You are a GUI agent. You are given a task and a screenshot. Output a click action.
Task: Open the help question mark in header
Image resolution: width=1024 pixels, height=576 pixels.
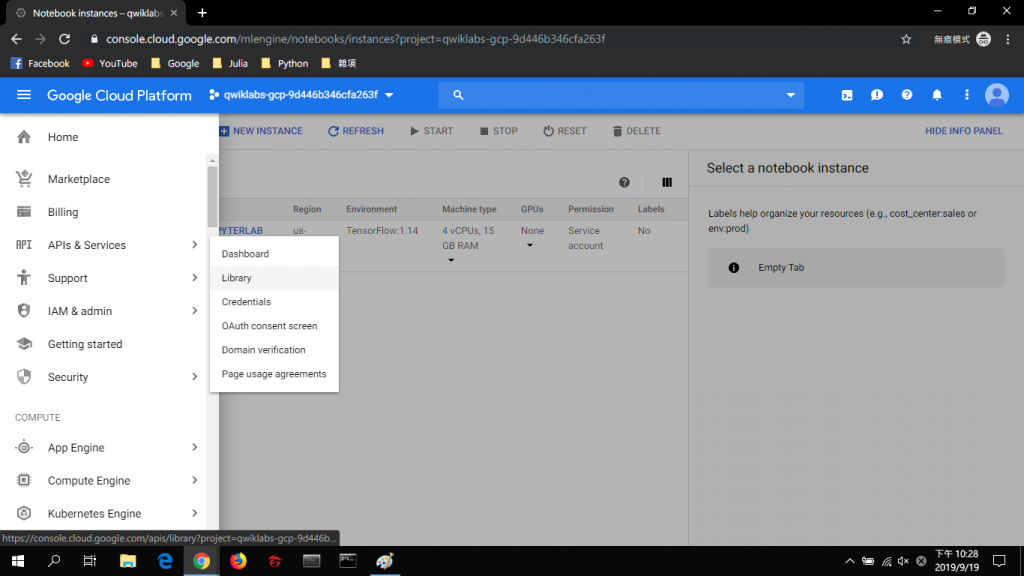click(907, 95)
